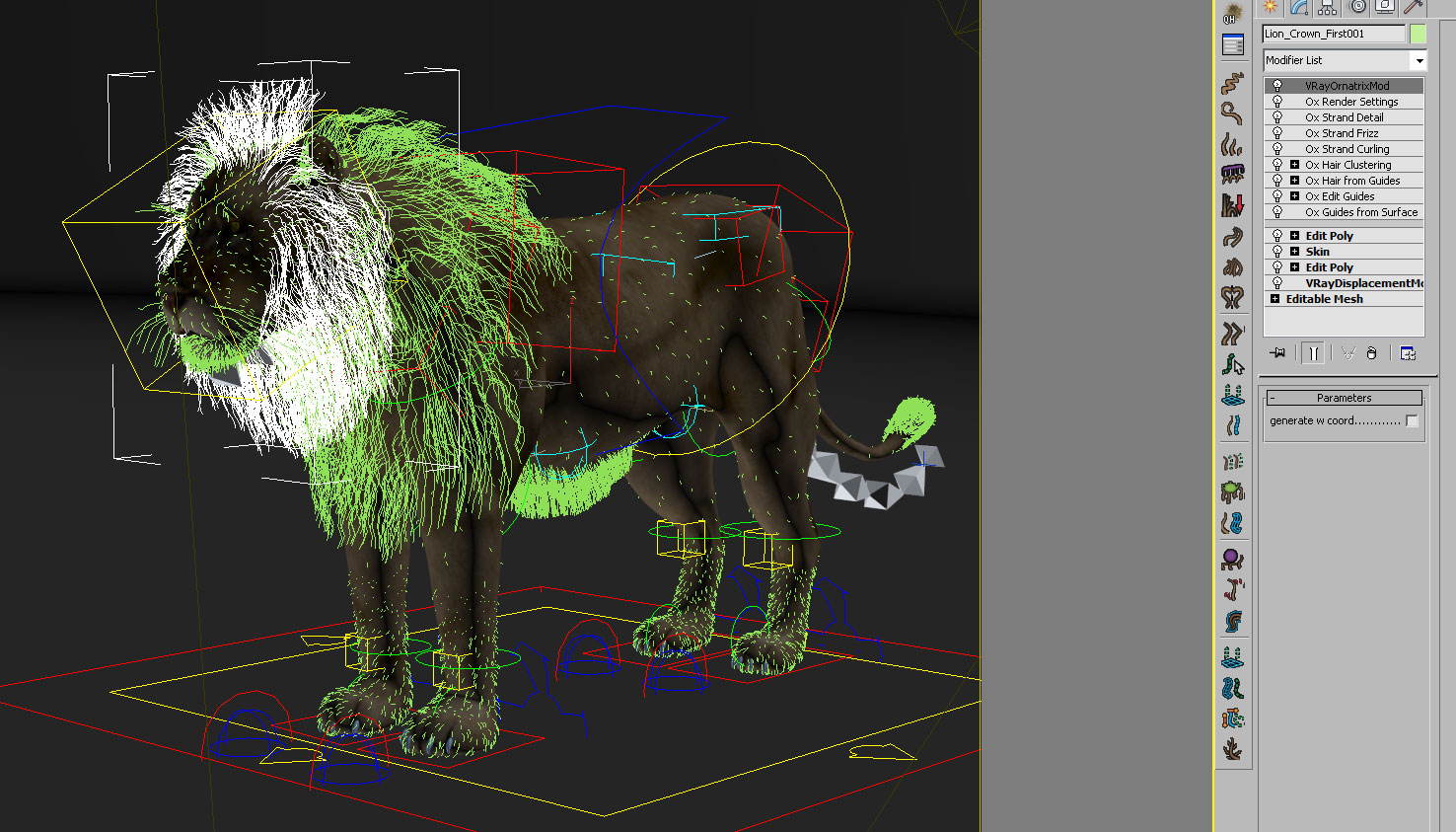The width and height of the screenshot is (1456, 832).
Task: Click the purple comb hair icon
Action: (x=1232, y=174)
